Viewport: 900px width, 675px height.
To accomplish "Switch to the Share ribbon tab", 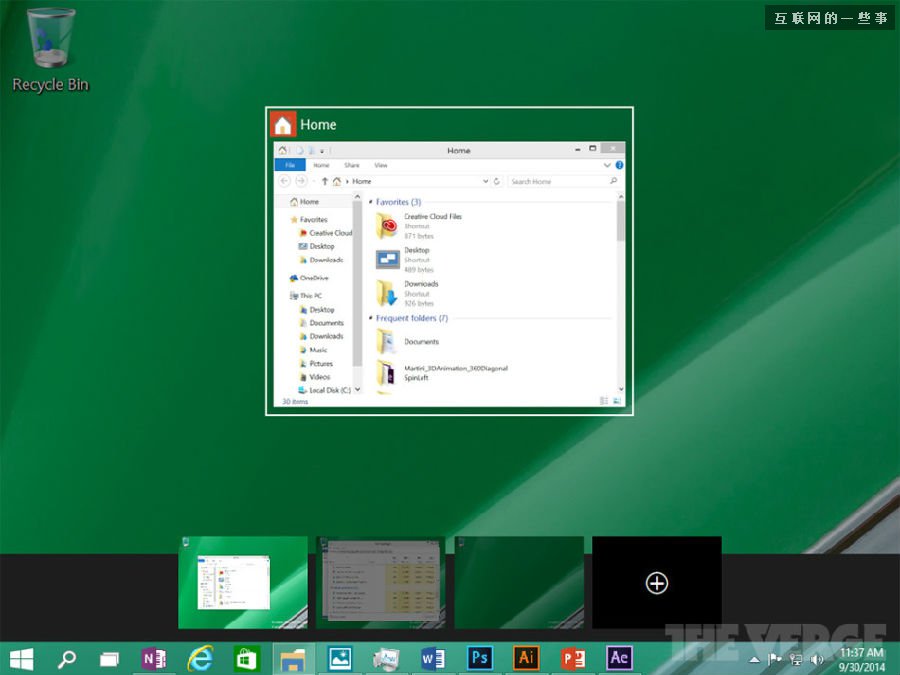I will [352, 165].
